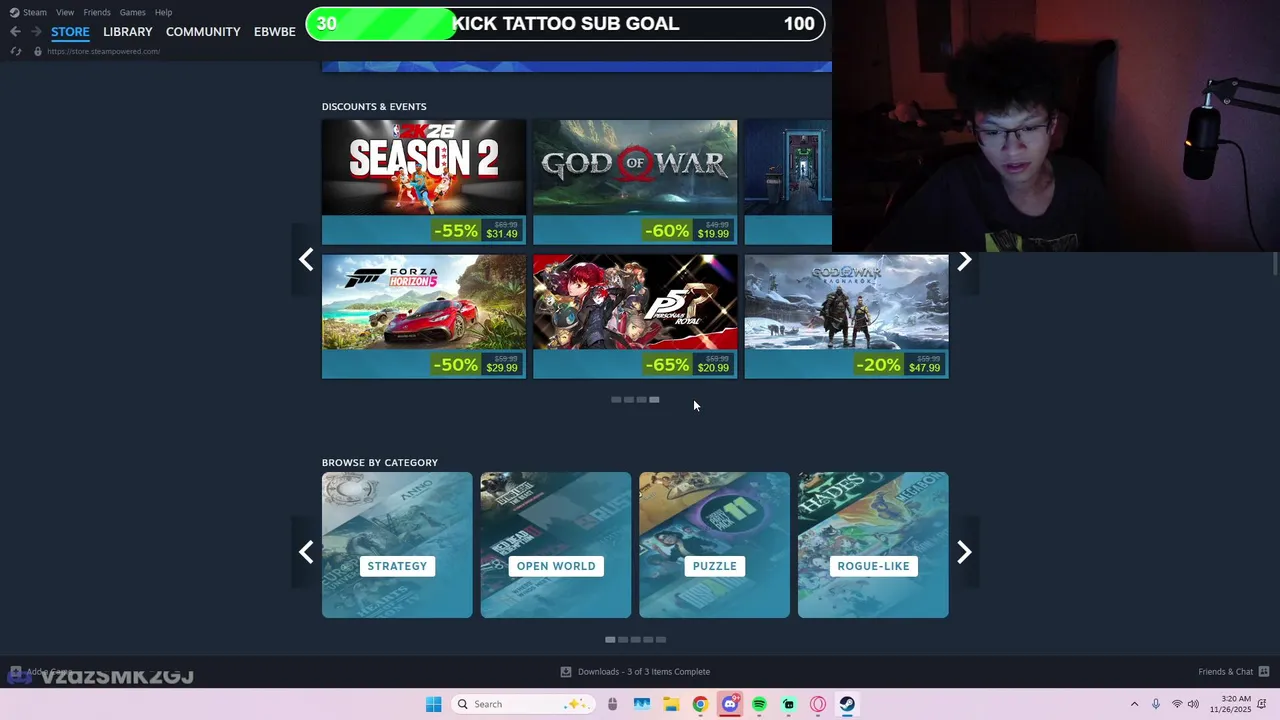
Task: Open Discord from the taskbar
Action: point(730,704)
